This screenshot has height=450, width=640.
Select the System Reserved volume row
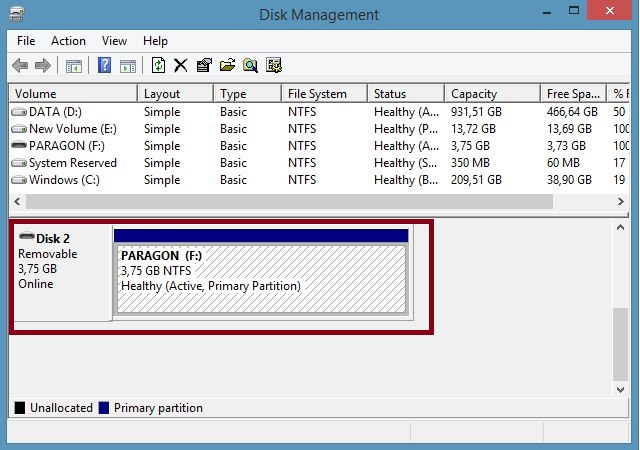tap(319, 163)
